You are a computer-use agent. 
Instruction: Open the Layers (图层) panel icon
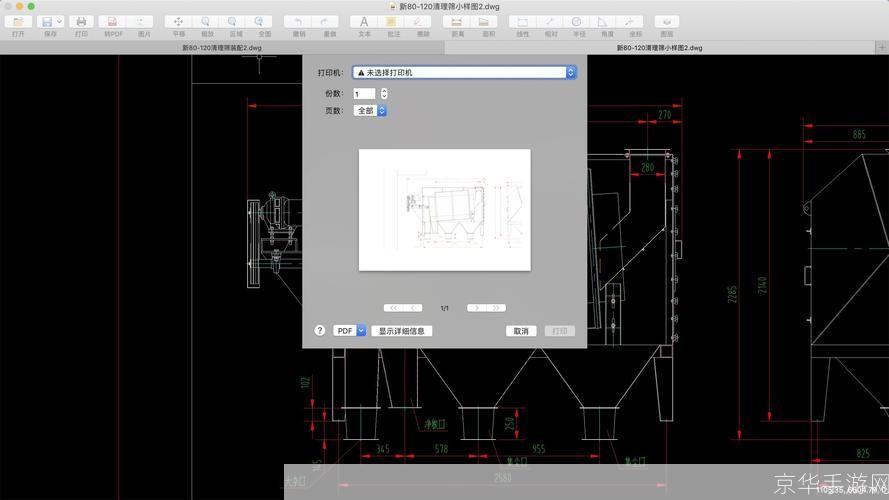pyautogui.click(x=667, y=22)
